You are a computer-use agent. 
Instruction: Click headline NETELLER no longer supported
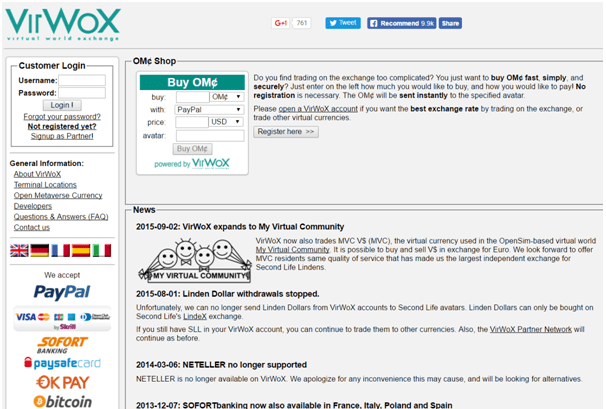(x=221, y=365)
